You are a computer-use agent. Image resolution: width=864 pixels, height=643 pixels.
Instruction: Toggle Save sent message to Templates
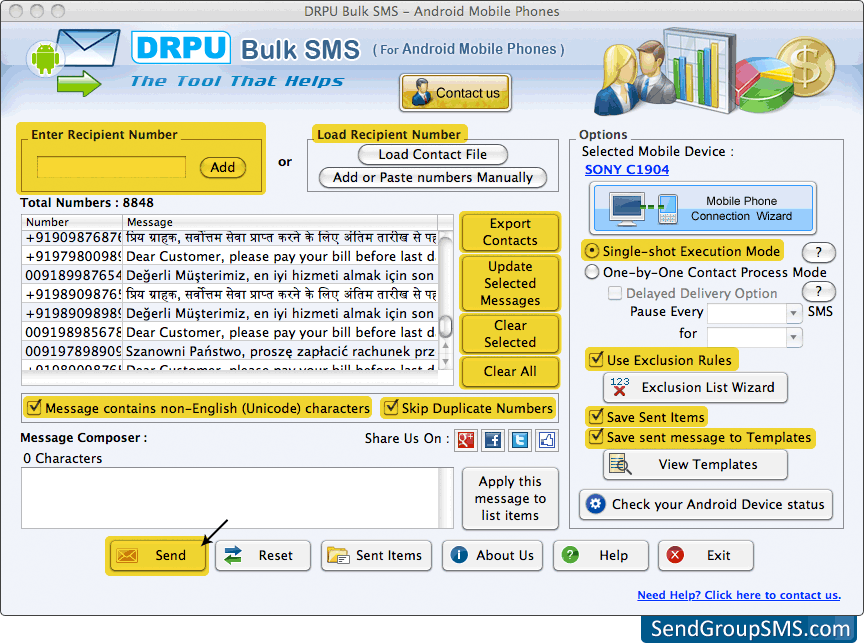pos(596,436)
